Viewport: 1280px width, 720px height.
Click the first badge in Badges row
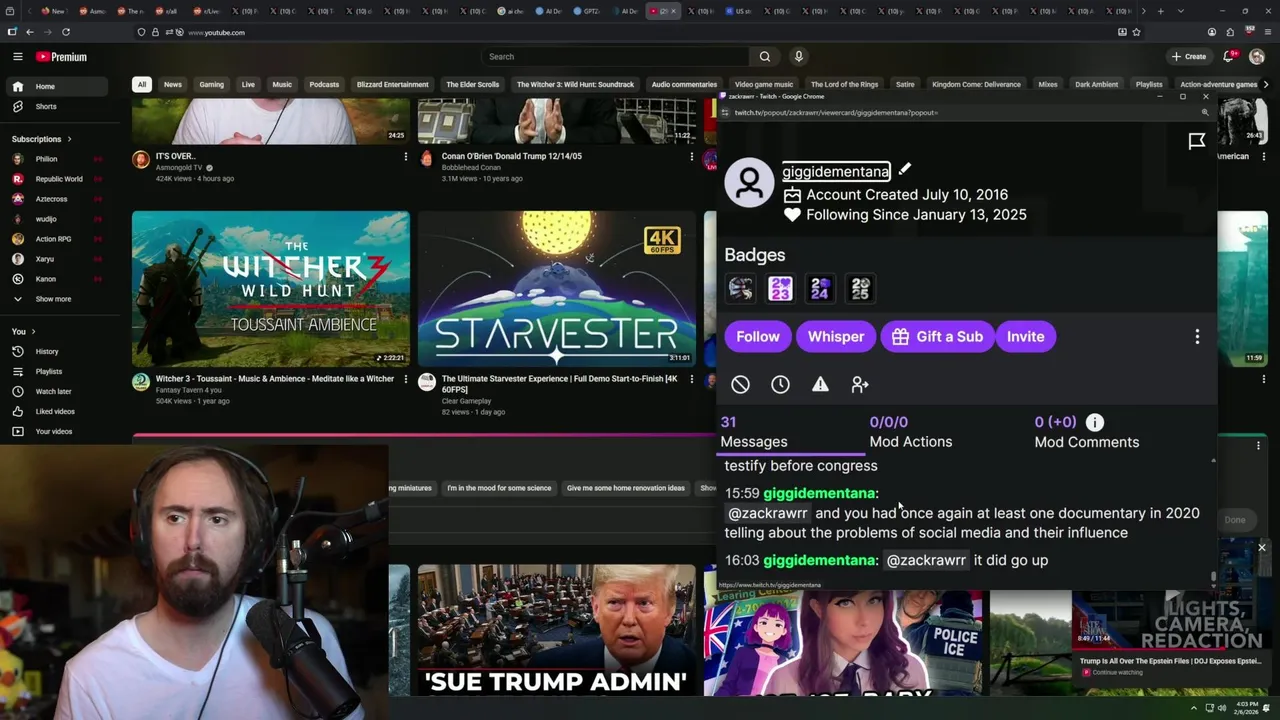point(740,289)
